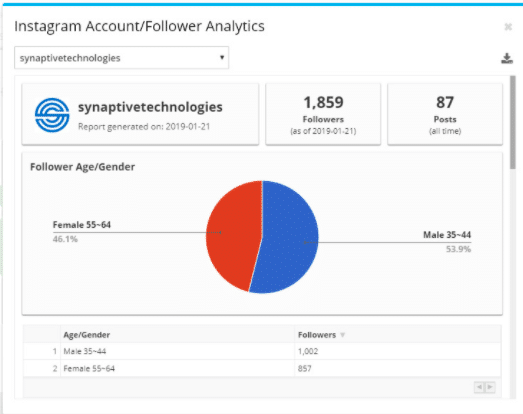Image resolution: width=523 pixels, height=414 pixels.
Task: Click the 53.9% percentage label
Action: 459,249
